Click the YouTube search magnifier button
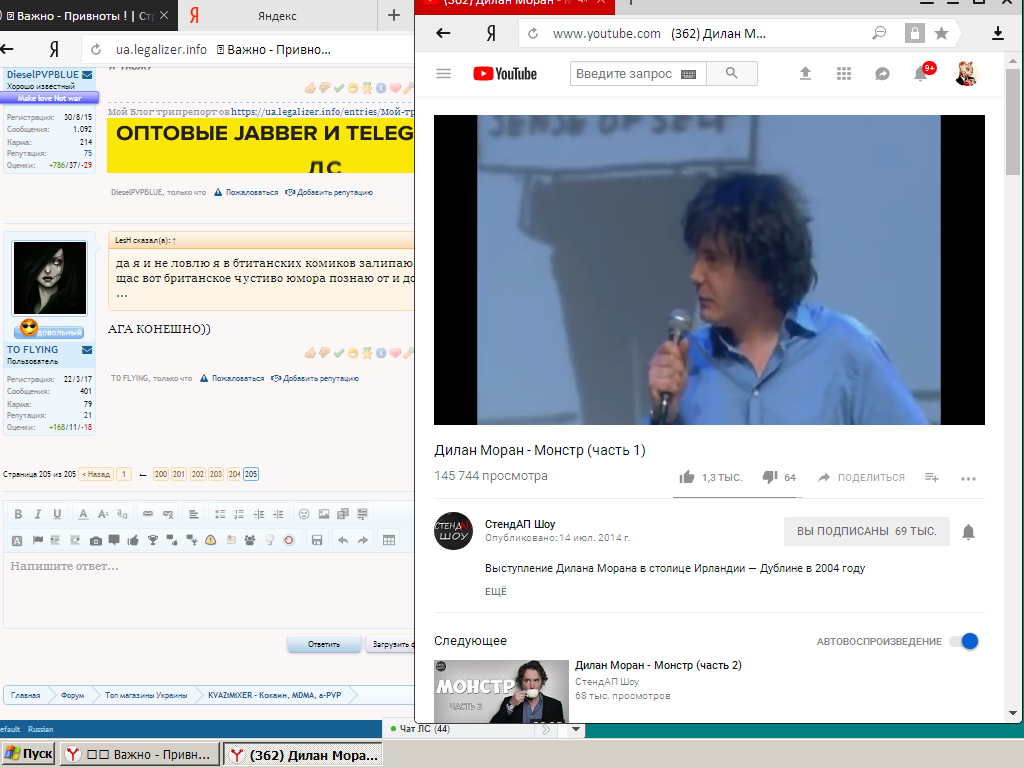 click(x=731, y=74)
